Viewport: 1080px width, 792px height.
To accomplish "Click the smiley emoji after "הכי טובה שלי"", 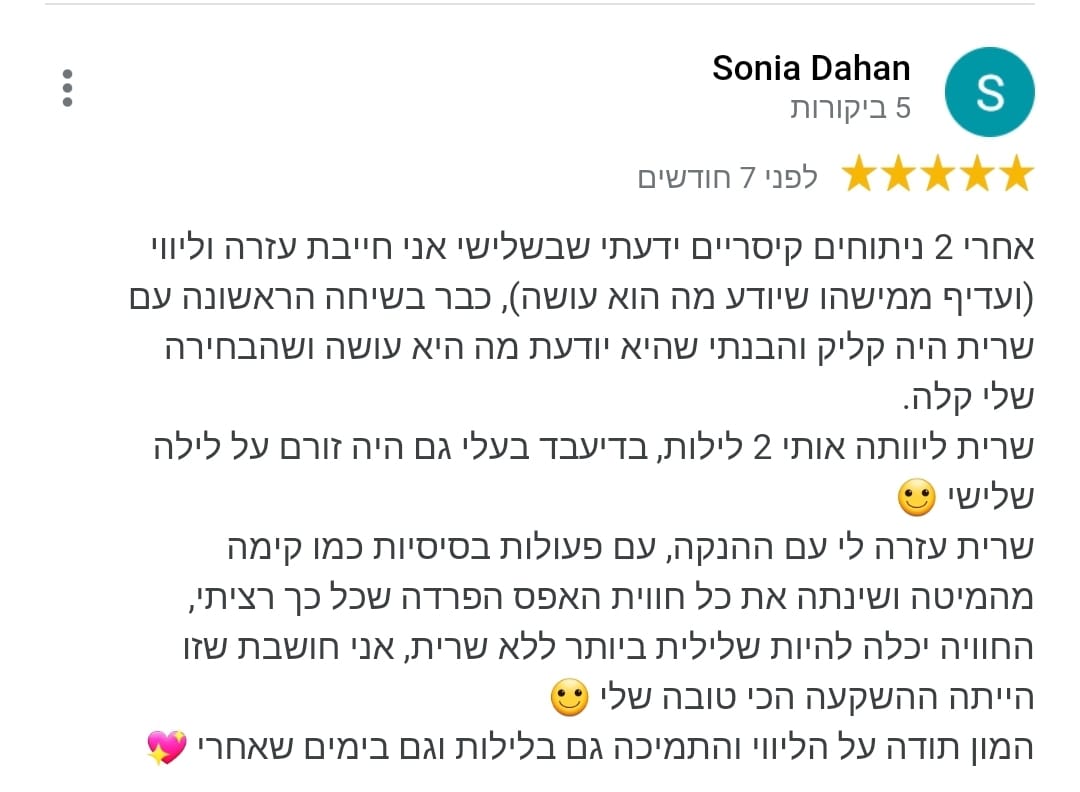I will point(570,699).
